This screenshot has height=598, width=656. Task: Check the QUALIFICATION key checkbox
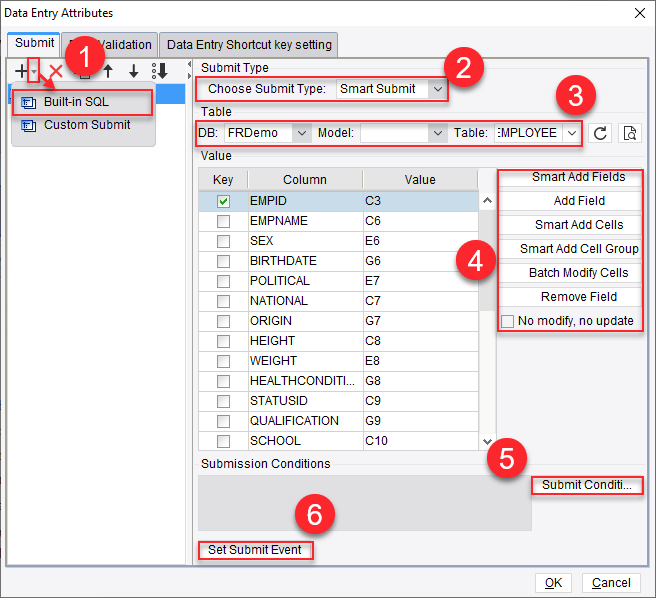223,421
